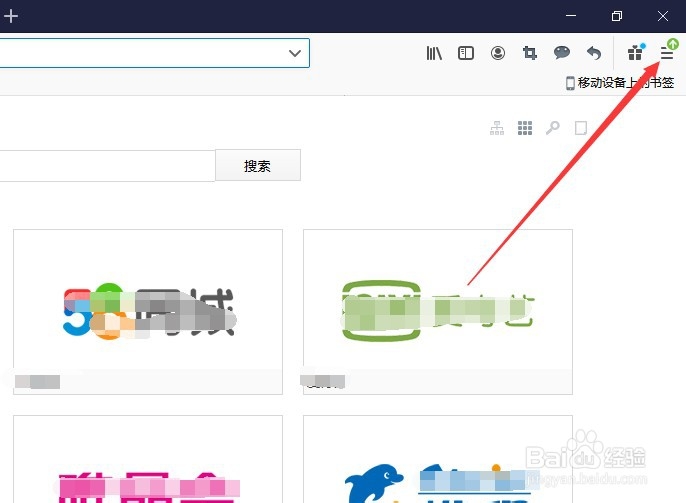Screen dimensions: 686x503
Task: Open the Library bookshelf icon
Action: (x=434, y=53)
